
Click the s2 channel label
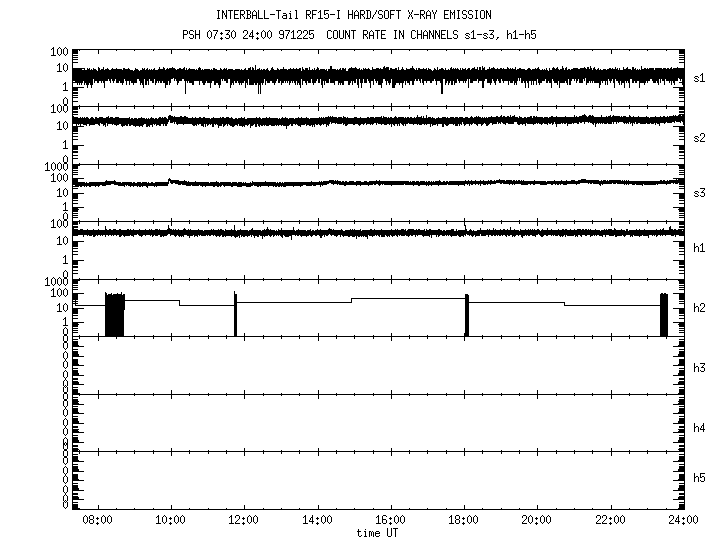(700, 136)
